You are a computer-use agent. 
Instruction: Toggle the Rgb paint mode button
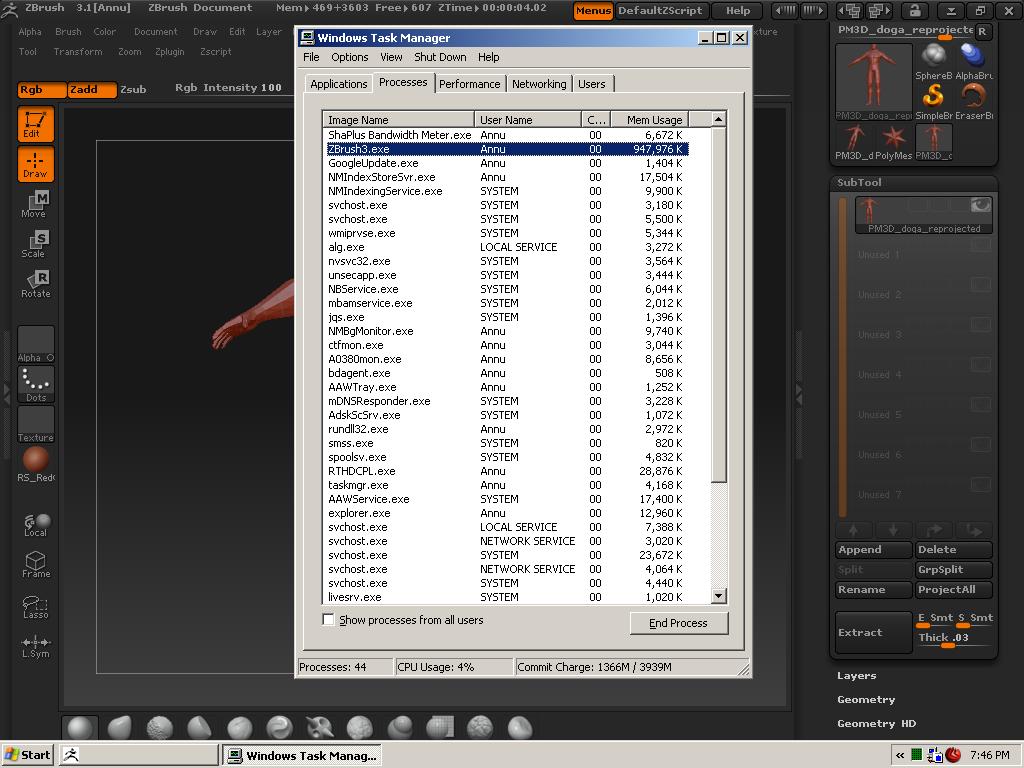42,89
